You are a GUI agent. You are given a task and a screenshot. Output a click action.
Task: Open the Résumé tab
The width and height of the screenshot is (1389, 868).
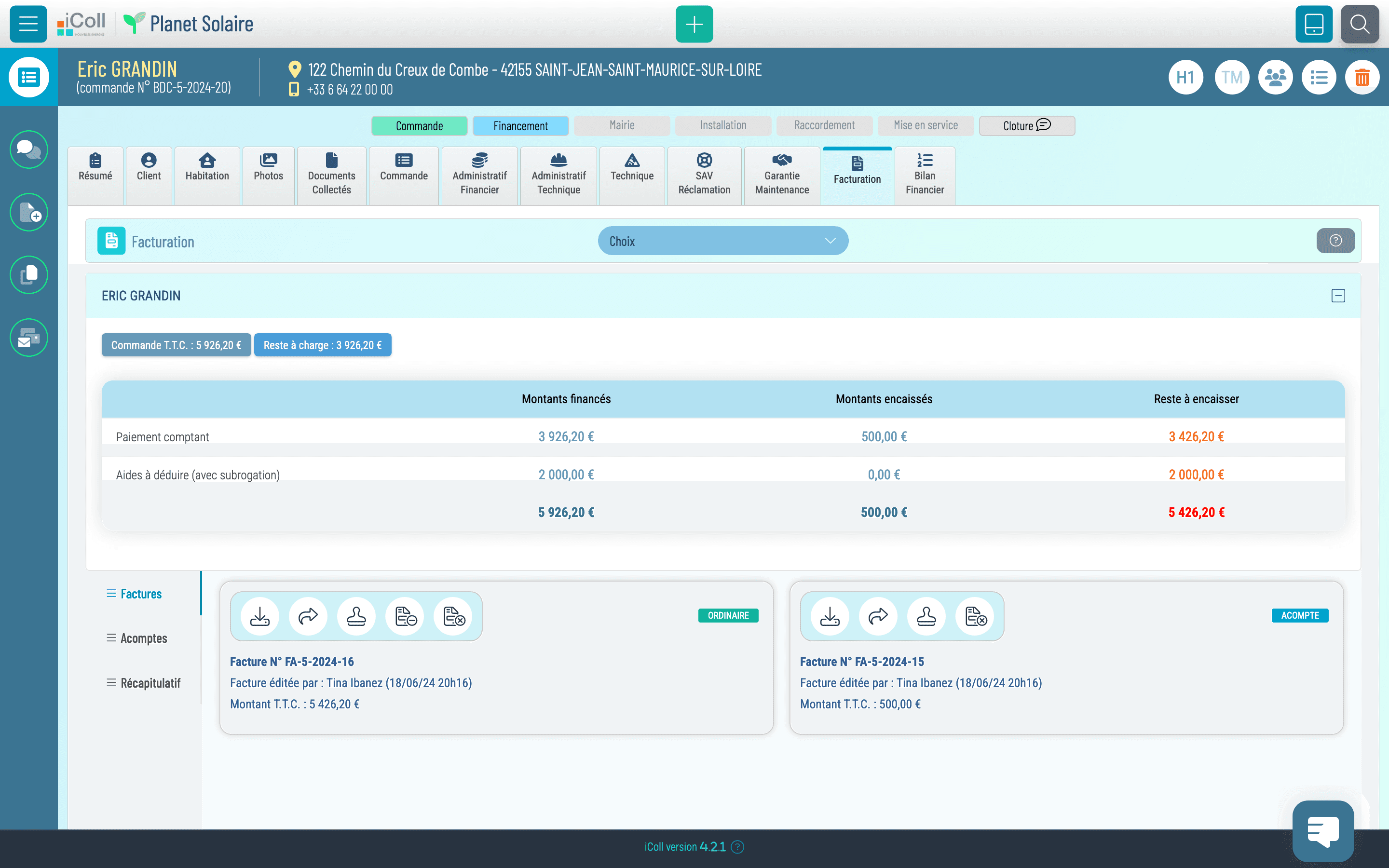click(95, 175)
